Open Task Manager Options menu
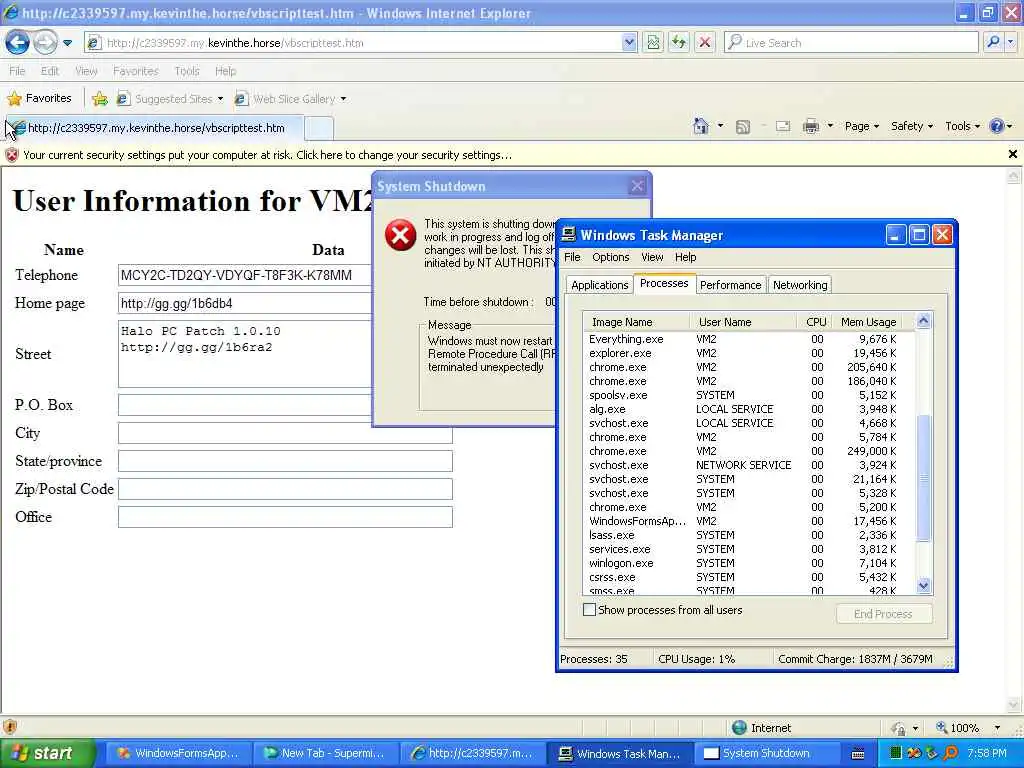 point(611,257)
